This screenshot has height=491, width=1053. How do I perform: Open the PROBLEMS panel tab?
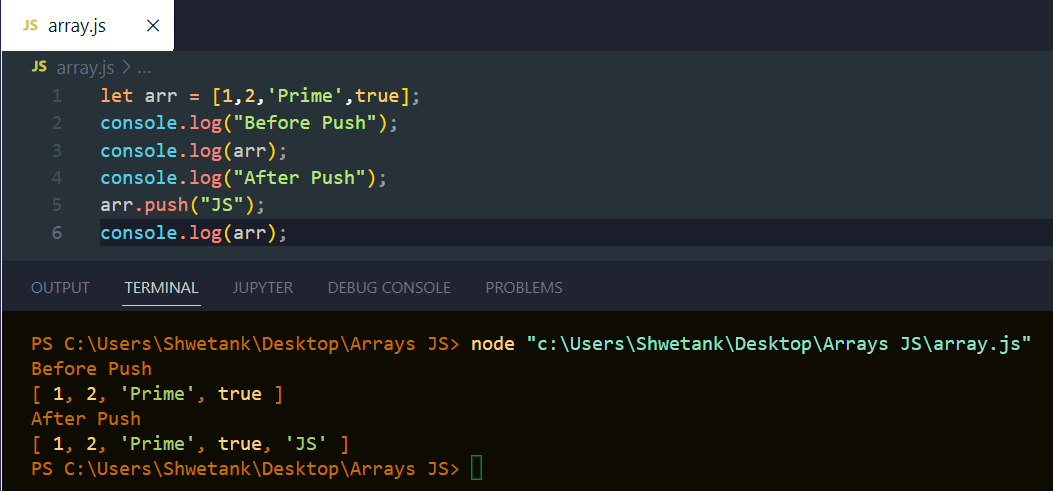tap(524, 287)
